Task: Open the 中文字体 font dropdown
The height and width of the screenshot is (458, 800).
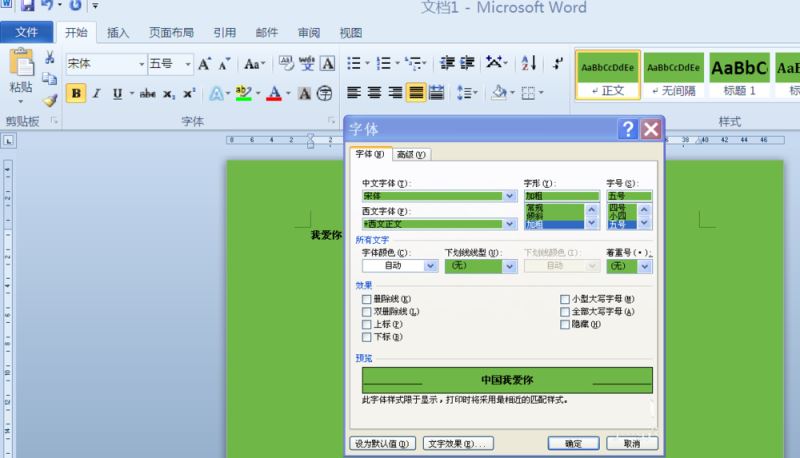Action: click(x=510, y=196)
